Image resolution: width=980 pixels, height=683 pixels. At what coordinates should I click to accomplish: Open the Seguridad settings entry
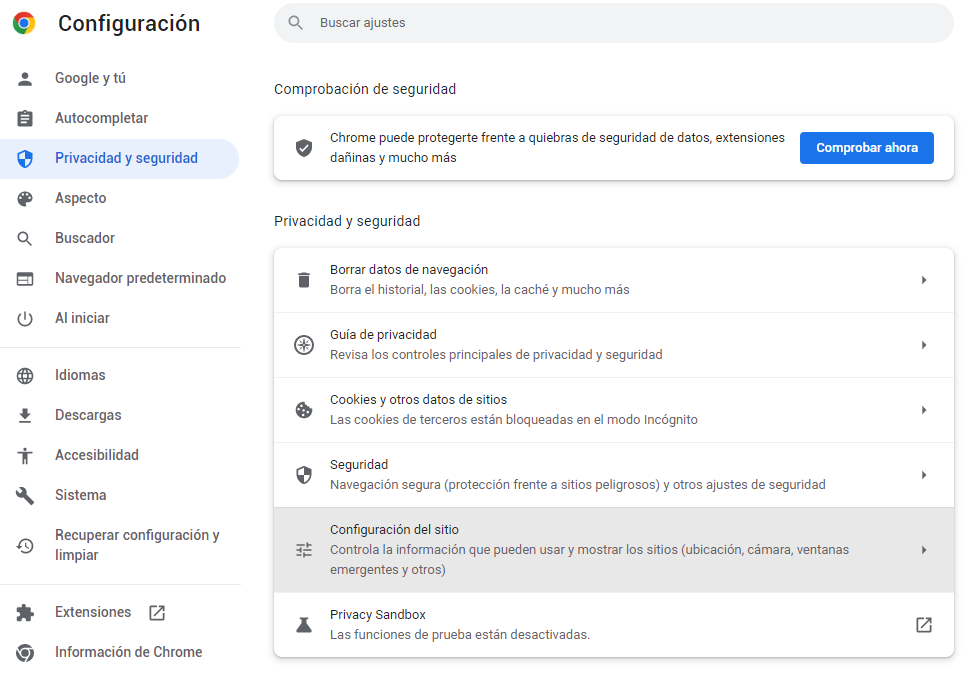click(614, 475)
